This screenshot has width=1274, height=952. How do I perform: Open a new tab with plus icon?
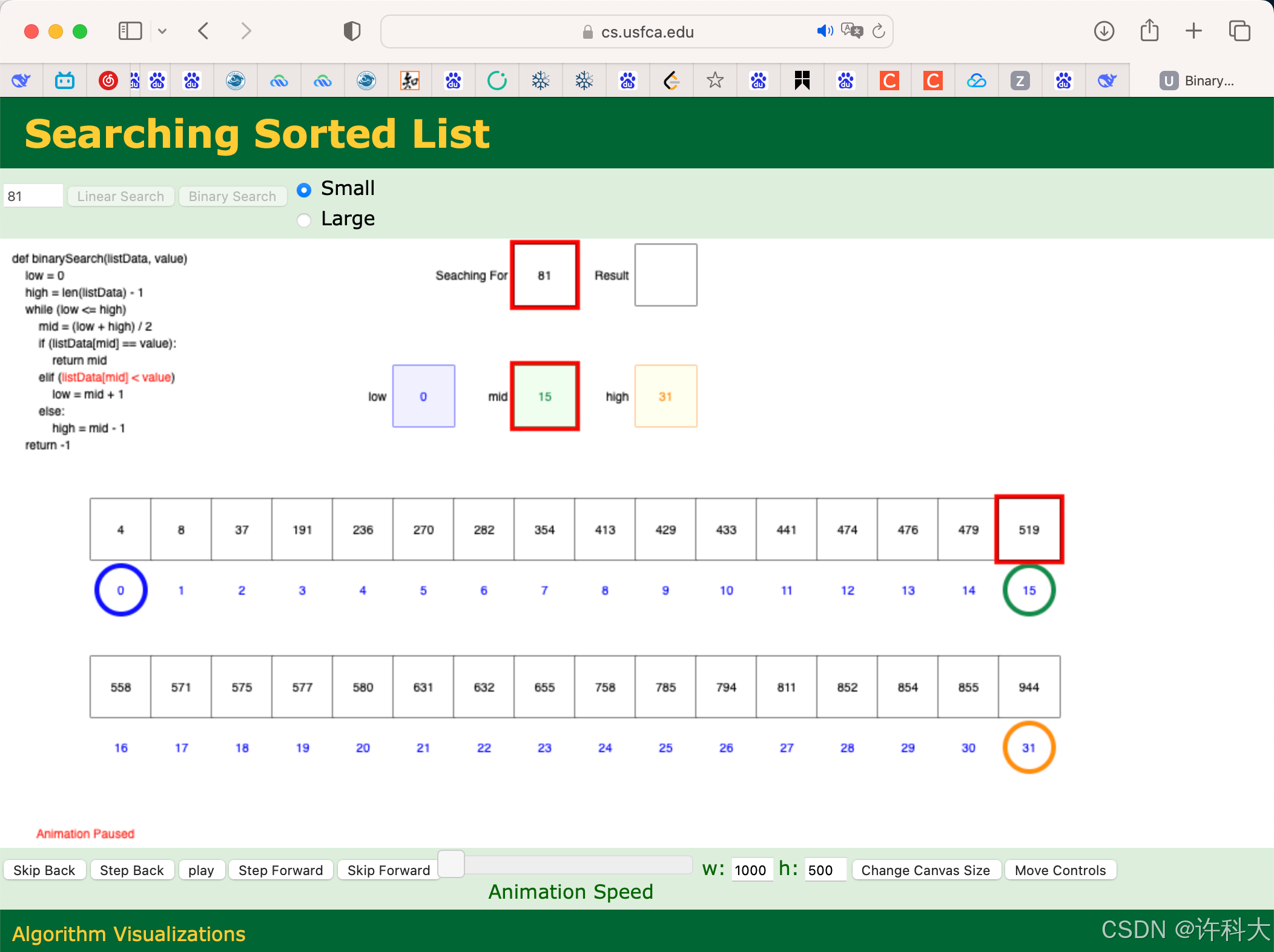pyautogui.click(x=1193, y=31)
